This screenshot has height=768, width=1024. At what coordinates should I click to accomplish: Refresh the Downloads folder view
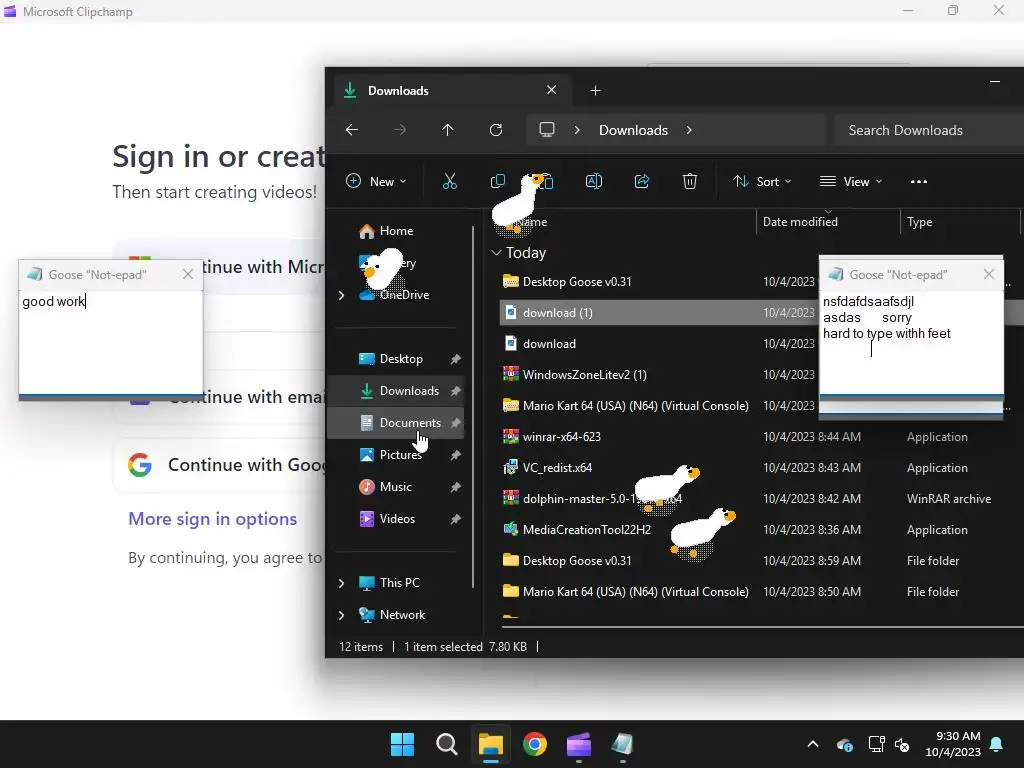(496, 130)
